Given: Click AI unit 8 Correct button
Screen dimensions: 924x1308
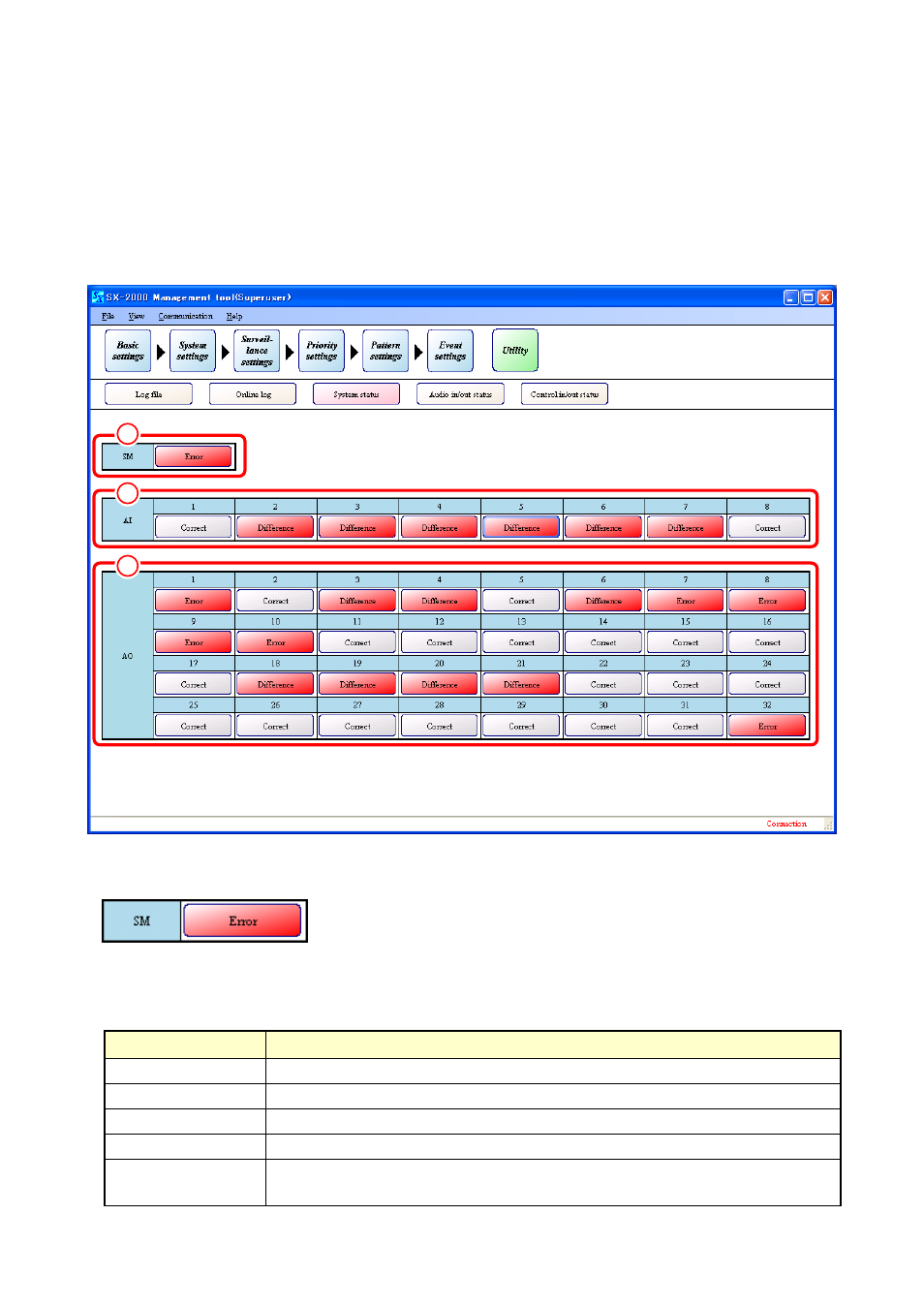Looking at the screenshot, I should 767,528.
